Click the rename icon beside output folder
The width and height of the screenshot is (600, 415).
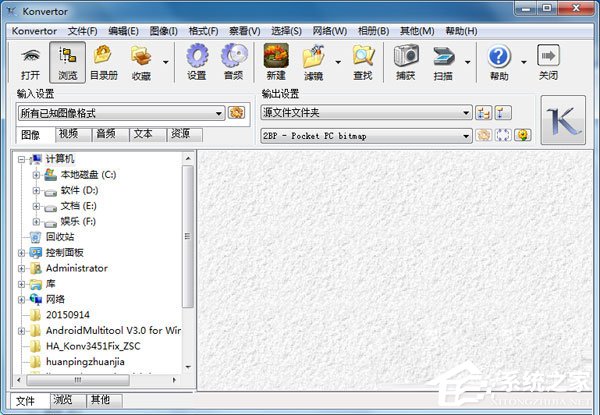coord(503,113)
